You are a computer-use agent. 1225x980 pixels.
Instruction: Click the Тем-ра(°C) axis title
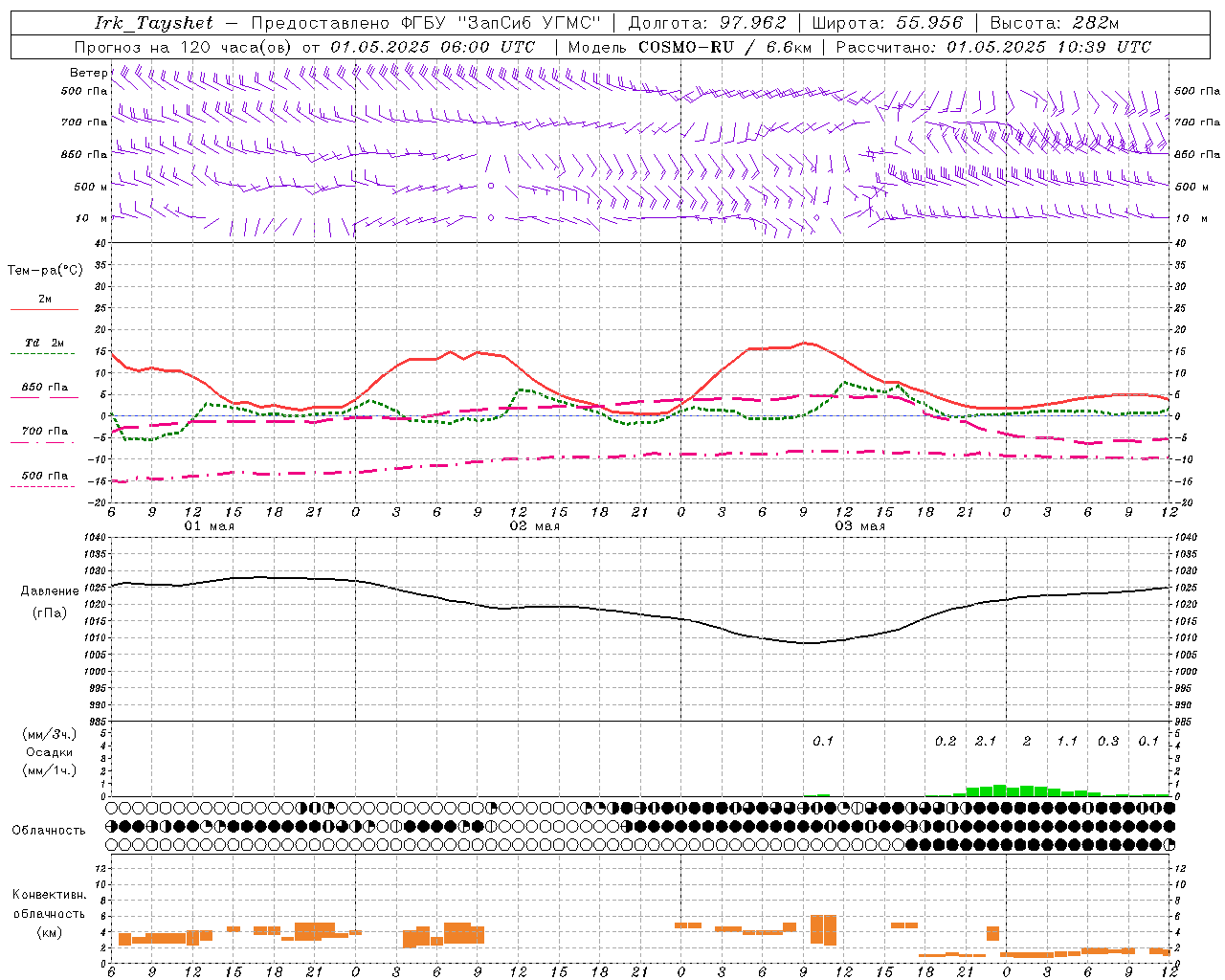(x=45, y=271)
